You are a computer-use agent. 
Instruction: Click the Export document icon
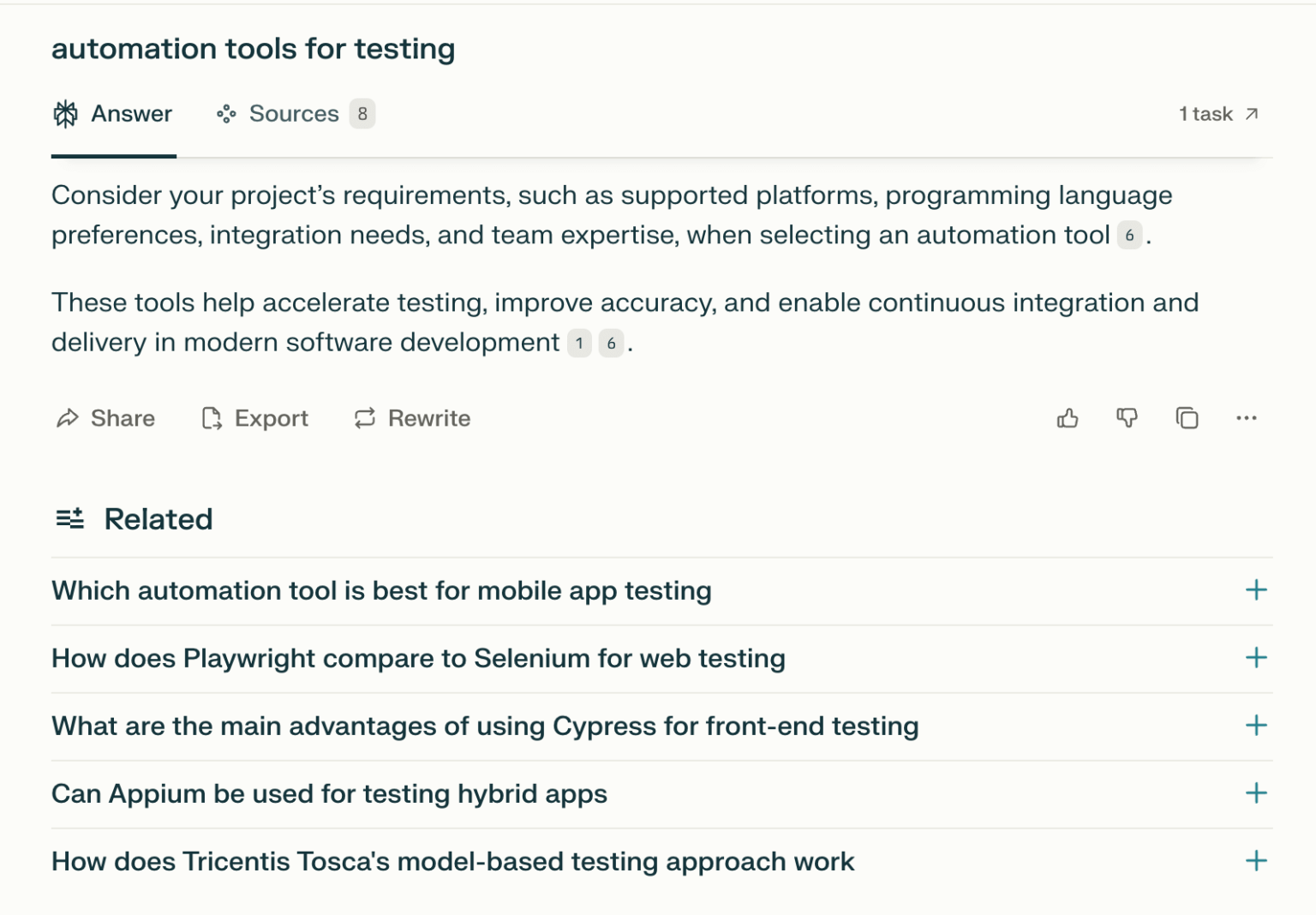[x=212, y=418]
